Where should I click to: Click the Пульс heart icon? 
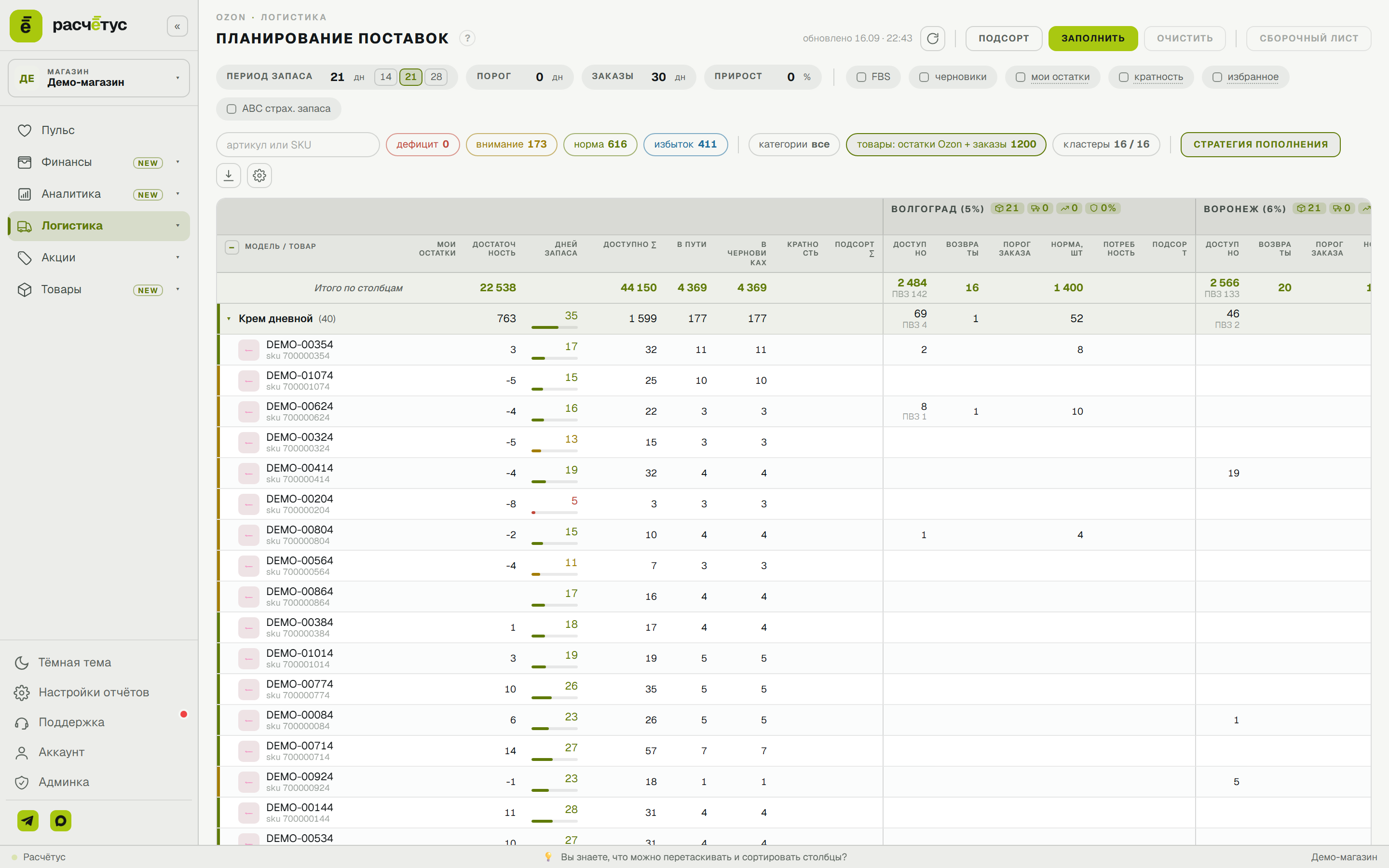coord(24,130)
